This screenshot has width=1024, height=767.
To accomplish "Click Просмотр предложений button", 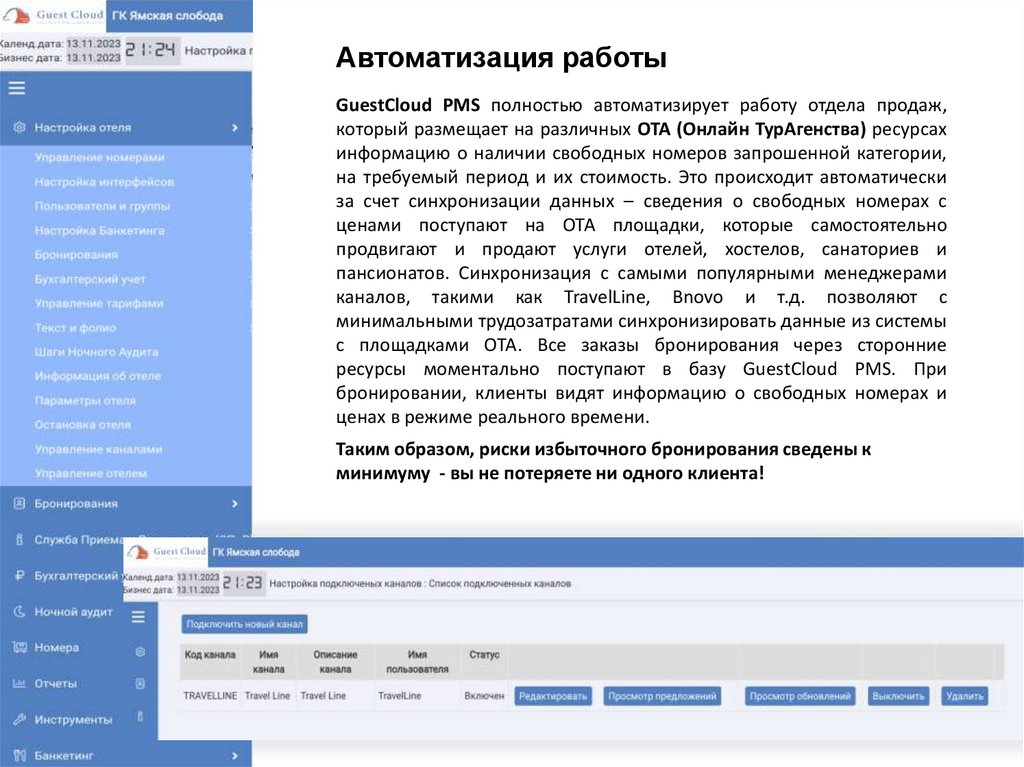I will coord(662,696).
